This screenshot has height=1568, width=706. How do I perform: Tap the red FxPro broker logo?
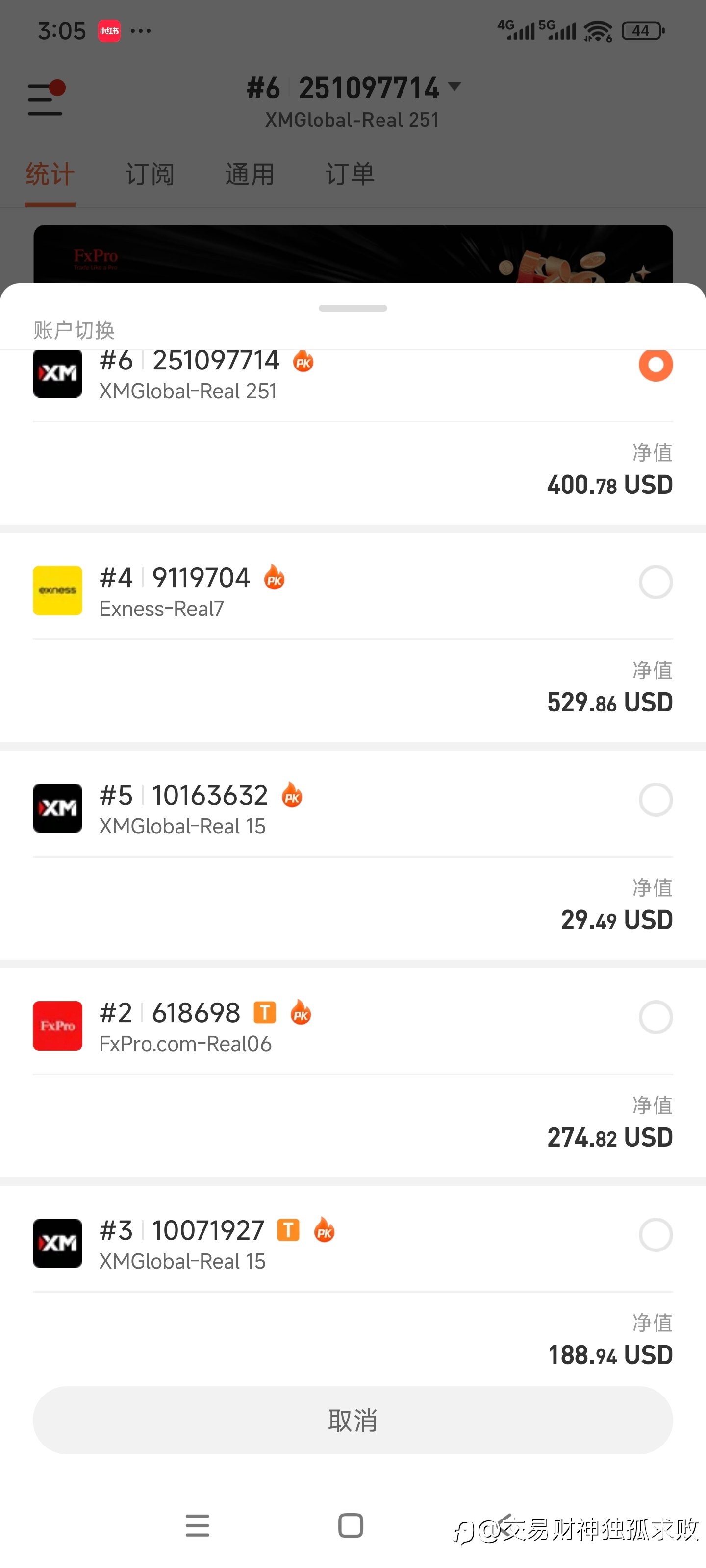pos(57,1026)
